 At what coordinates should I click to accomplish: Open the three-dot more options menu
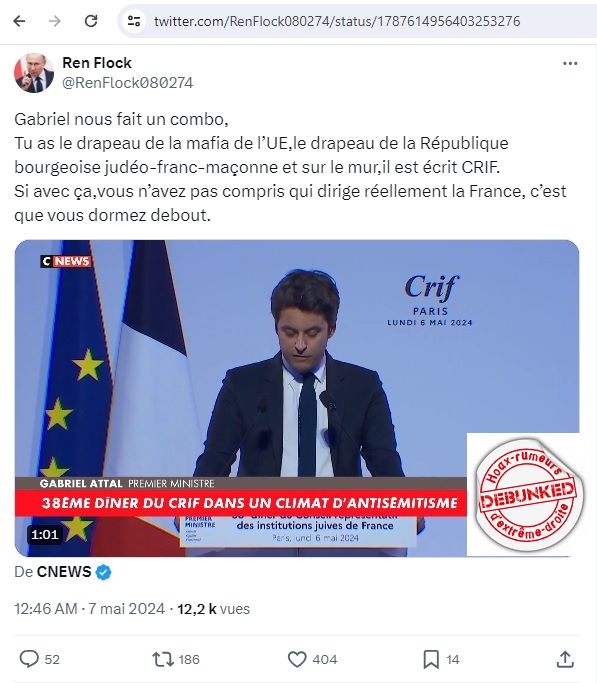coord(570,64)
